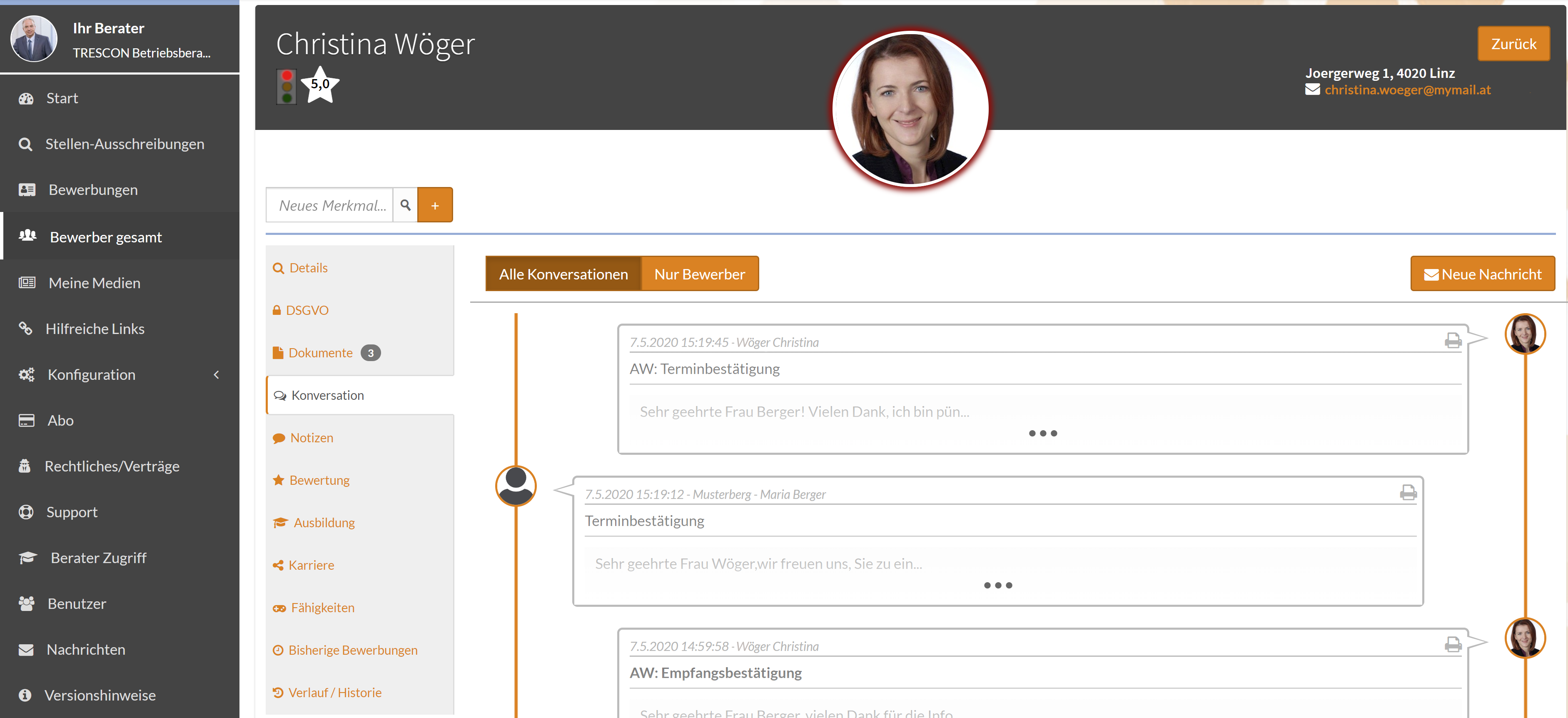The height and width of the screenshot is (718, 1568).
Task: Click the Konfiguration gears icon
Action: (x=27, y=375)
